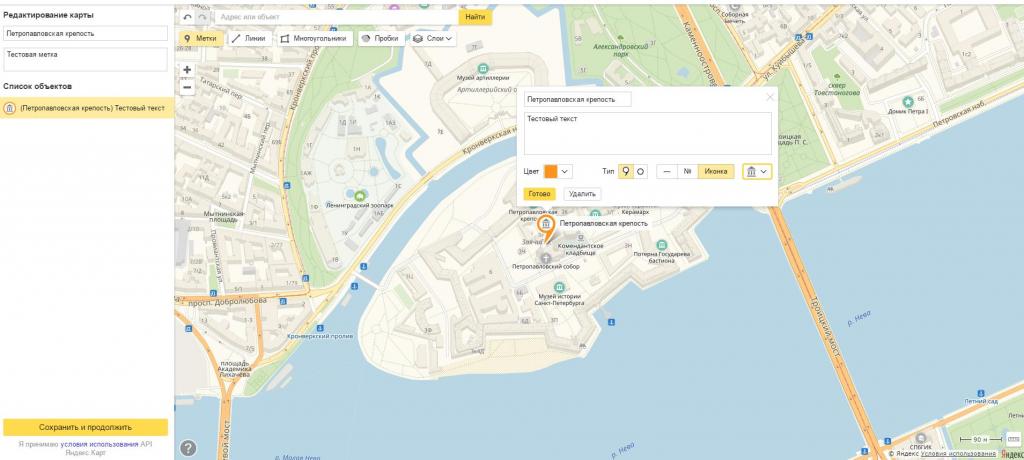Redo the last map edit

coord(202,17)
